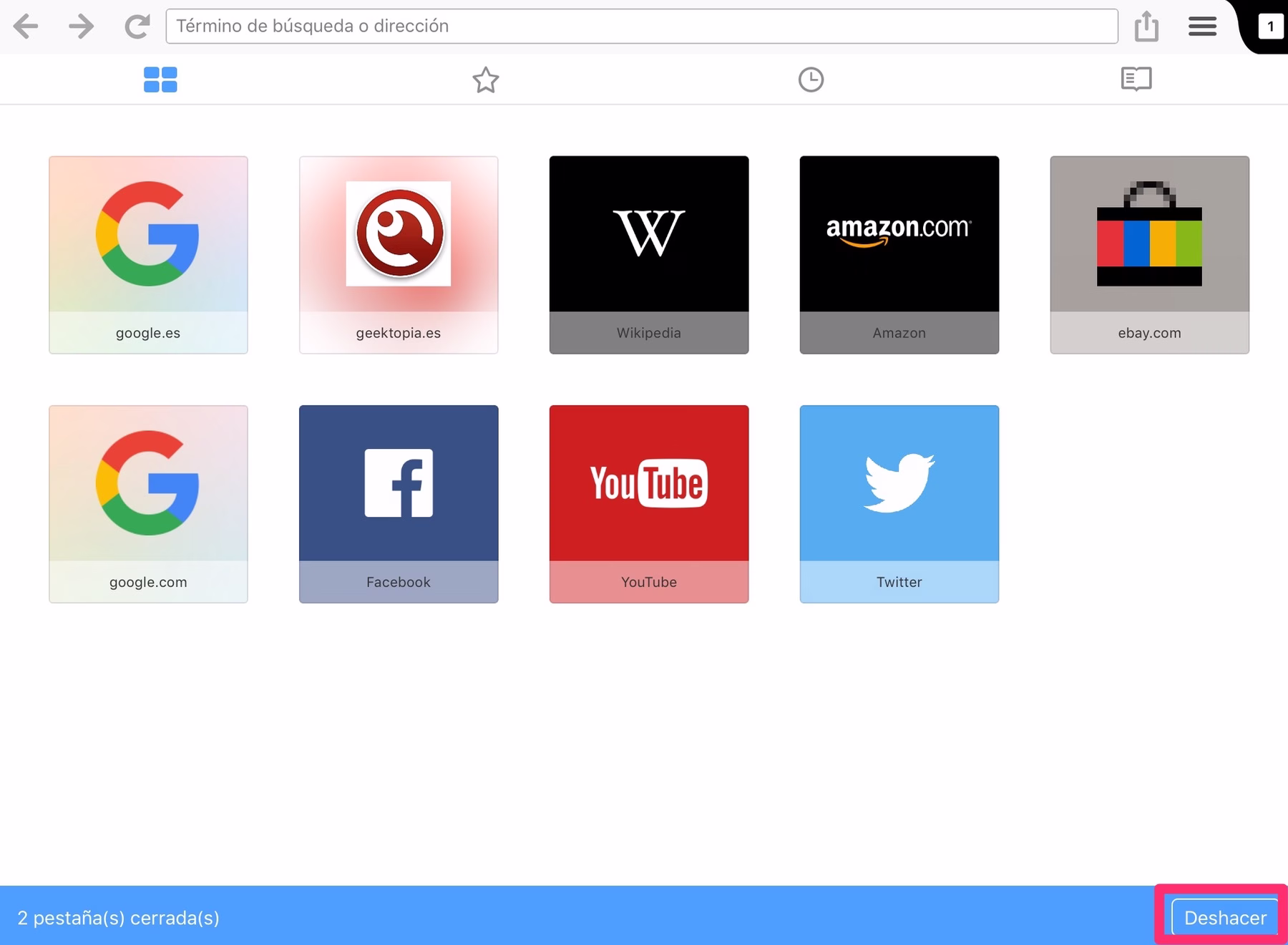1288x945 pixels.
Task: Open the ebay.com tile
Action: 1150,255
